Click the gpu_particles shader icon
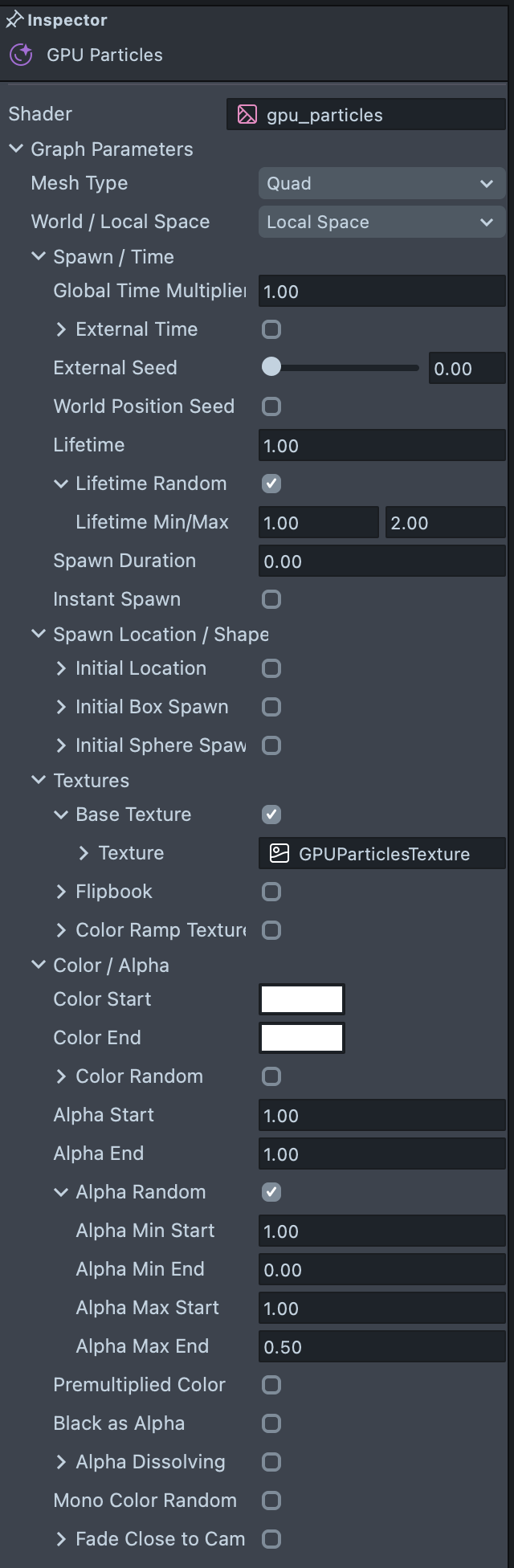 (247, 115)
